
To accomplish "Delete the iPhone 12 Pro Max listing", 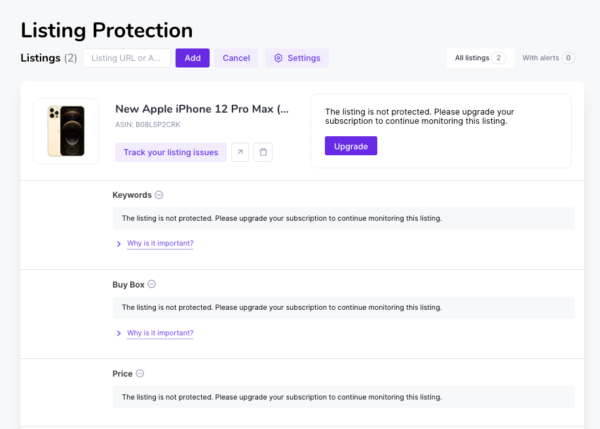I will tap(263, 152).
